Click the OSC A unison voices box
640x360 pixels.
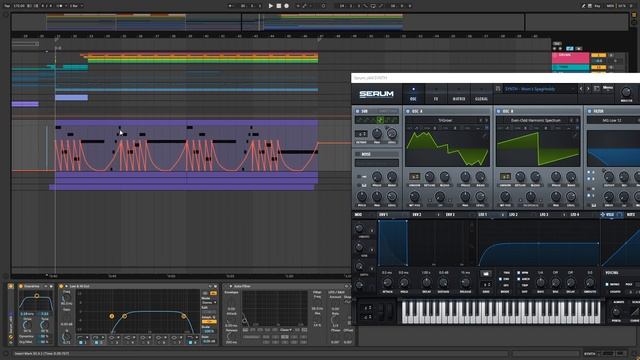(x=414, y=177)
